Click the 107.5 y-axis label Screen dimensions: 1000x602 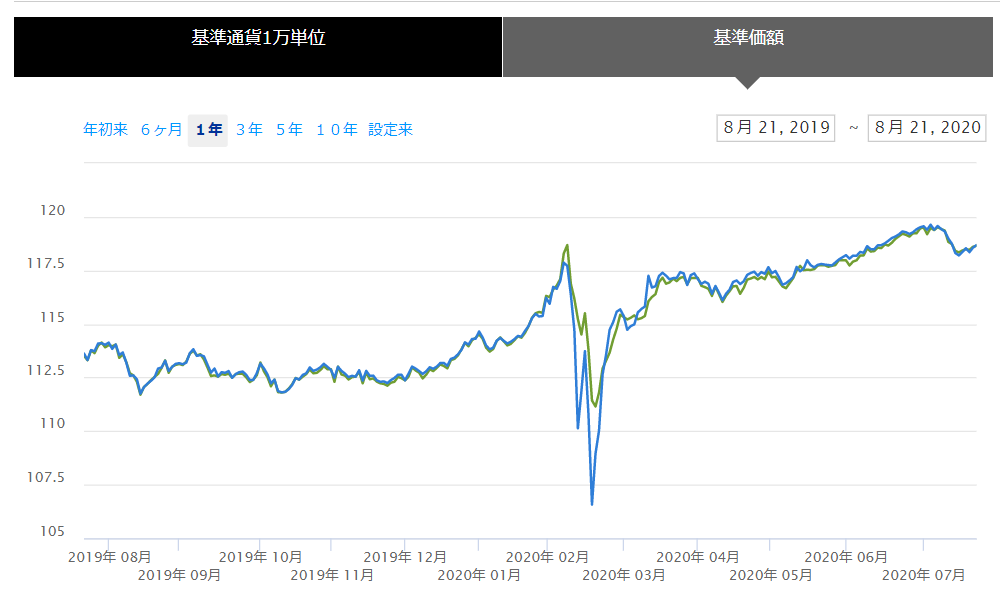[x=46, y=477]
